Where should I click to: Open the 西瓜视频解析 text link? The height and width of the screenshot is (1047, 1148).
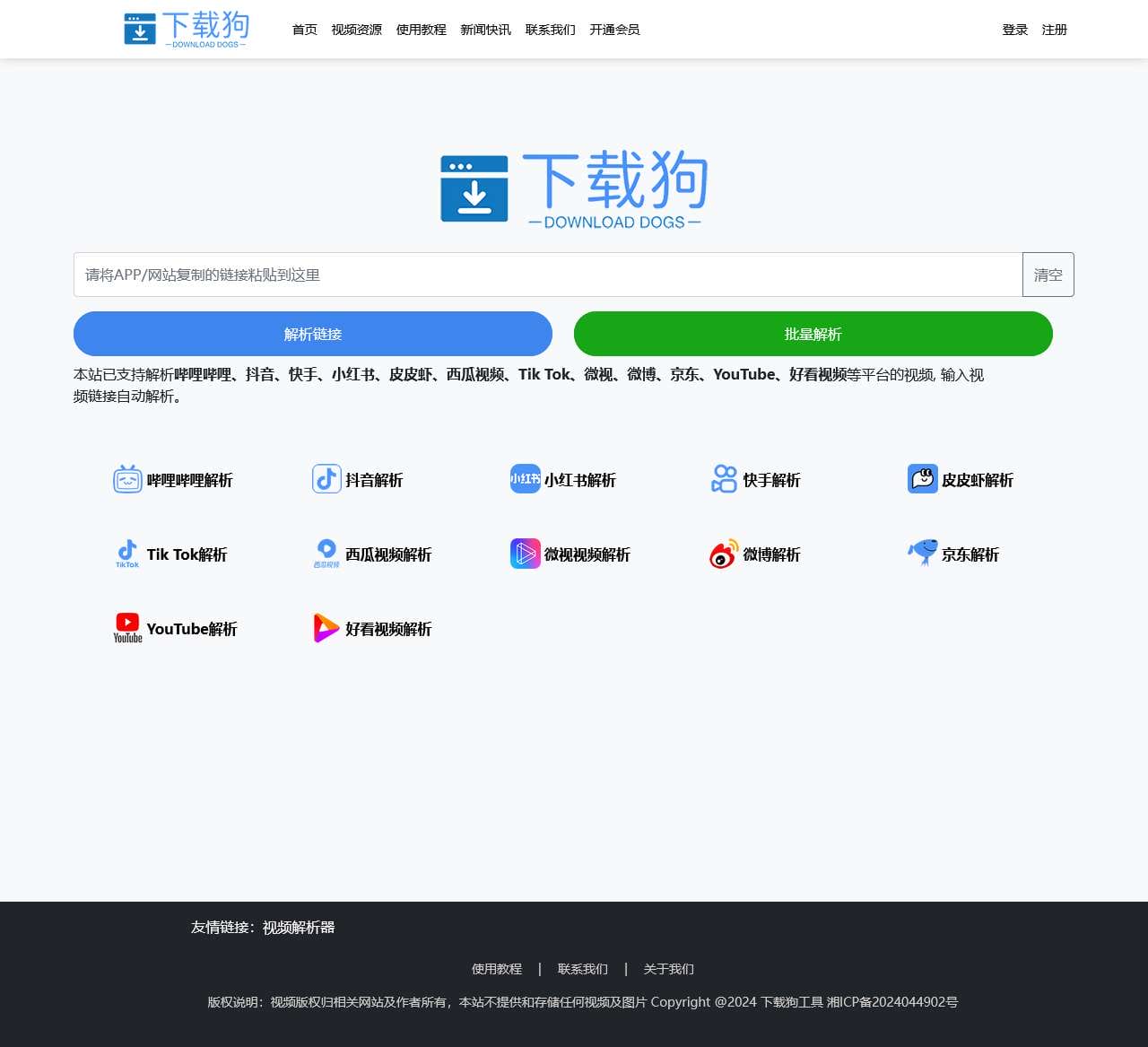pyautogui.click(x=389, y=554)
